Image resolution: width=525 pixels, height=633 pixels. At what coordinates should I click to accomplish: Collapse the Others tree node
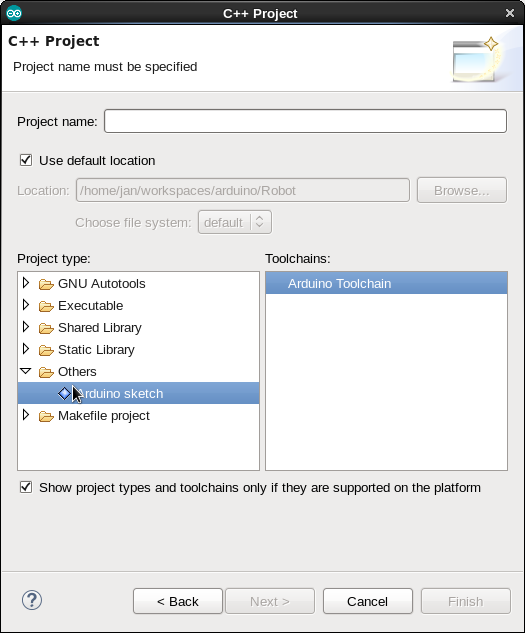pyautogui.click(x=26, y=371)
